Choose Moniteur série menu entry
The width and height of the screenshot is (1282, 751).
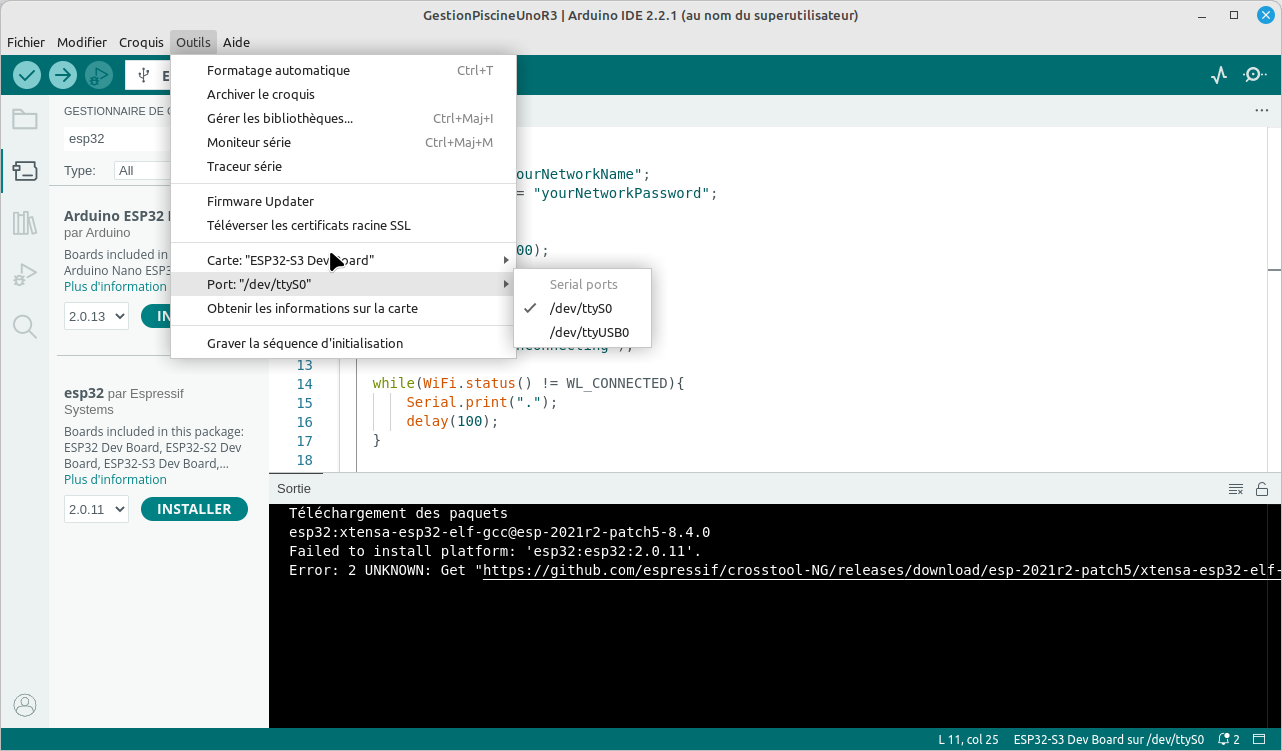[x=344, y=143]
